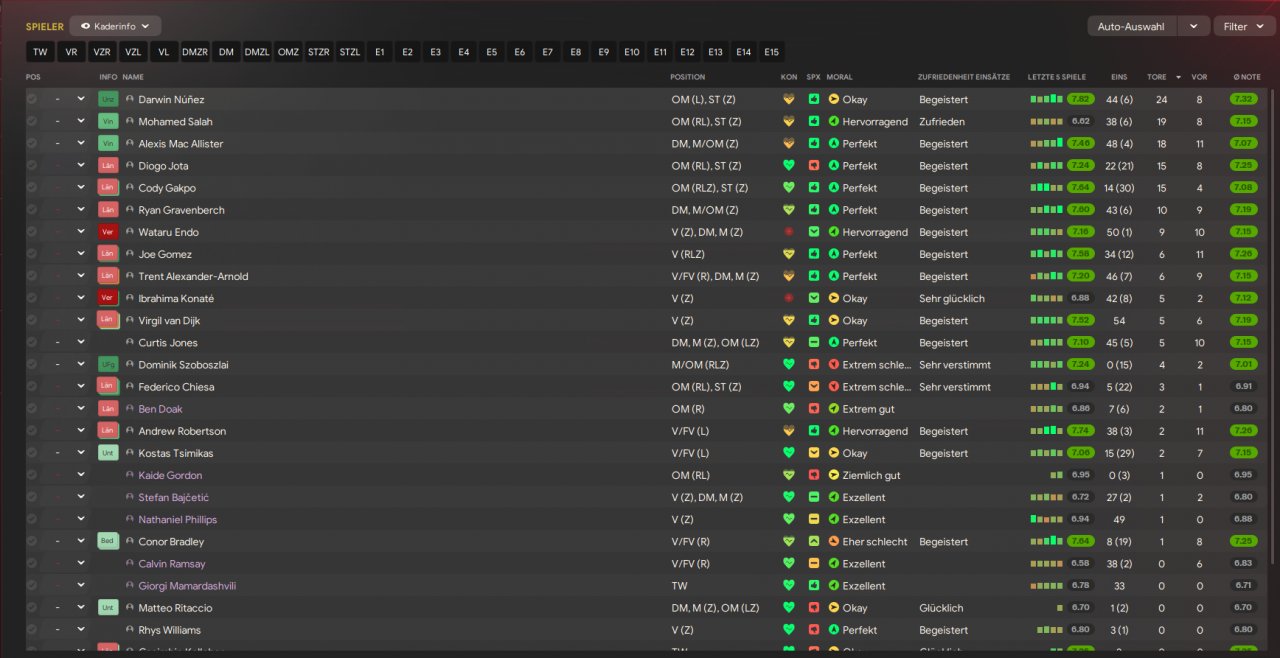1280x658 pixels.
Task: Open the Kaderinfo view dropdown
Action: (115, 26)
